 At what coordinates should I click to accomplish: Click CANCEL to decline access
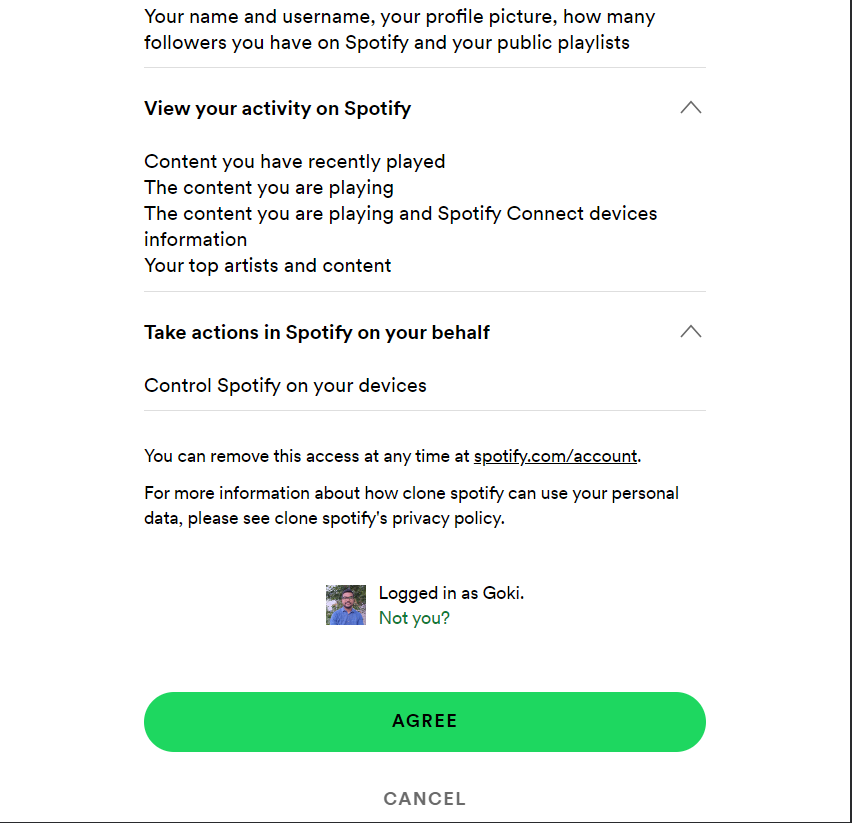(x=424, y=798)
